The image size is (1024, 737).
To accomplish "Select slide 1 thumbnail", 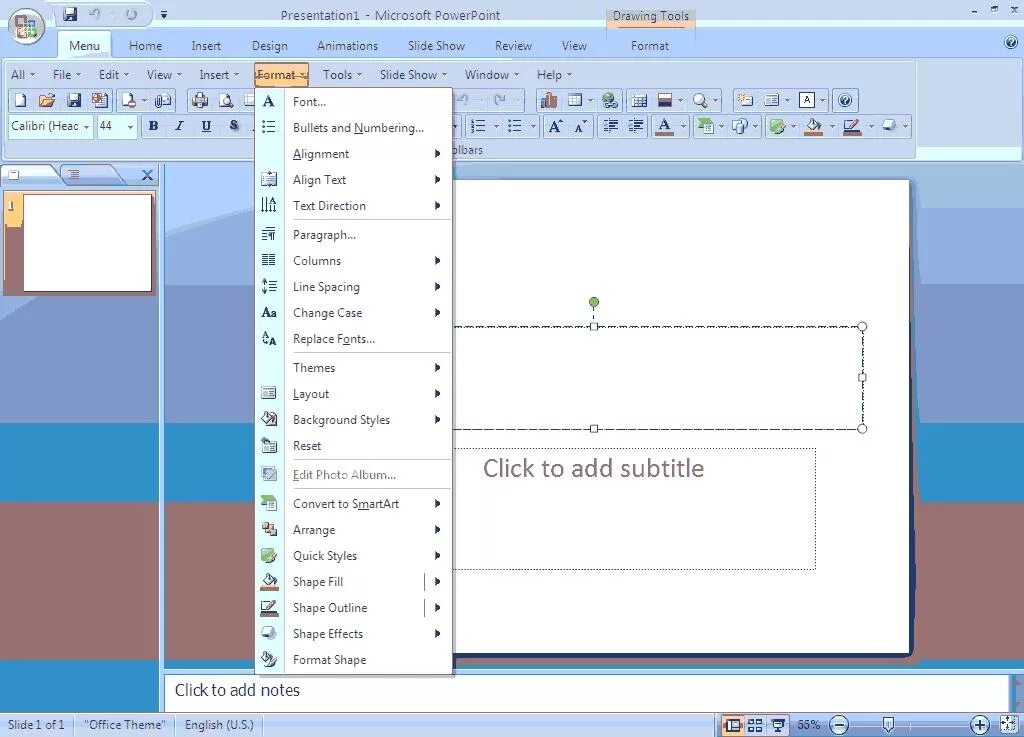I will tap(88, 243).
